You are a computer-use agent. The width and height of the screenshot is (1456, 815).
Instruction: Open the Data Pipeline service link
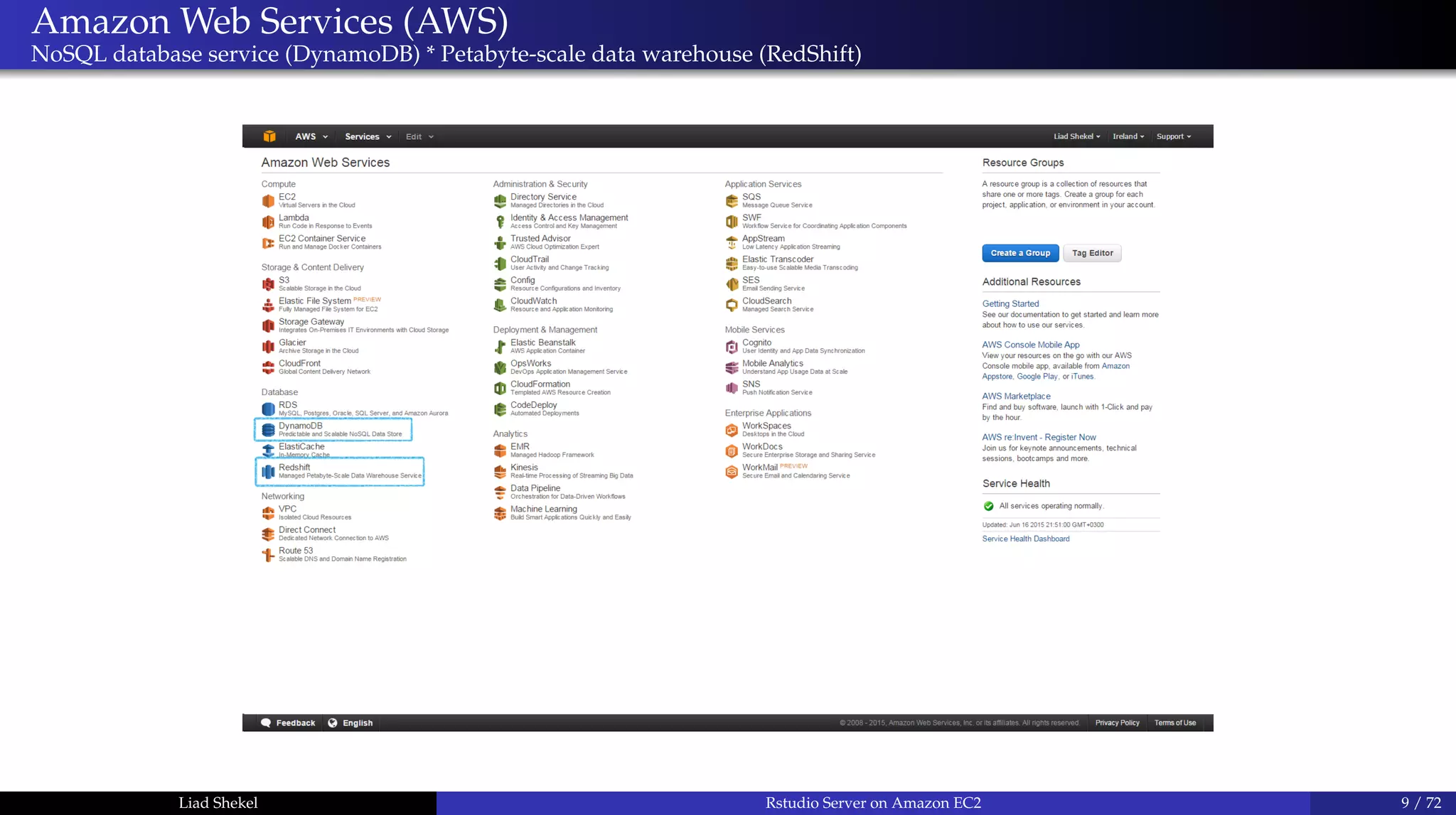(x=535, y=488)
